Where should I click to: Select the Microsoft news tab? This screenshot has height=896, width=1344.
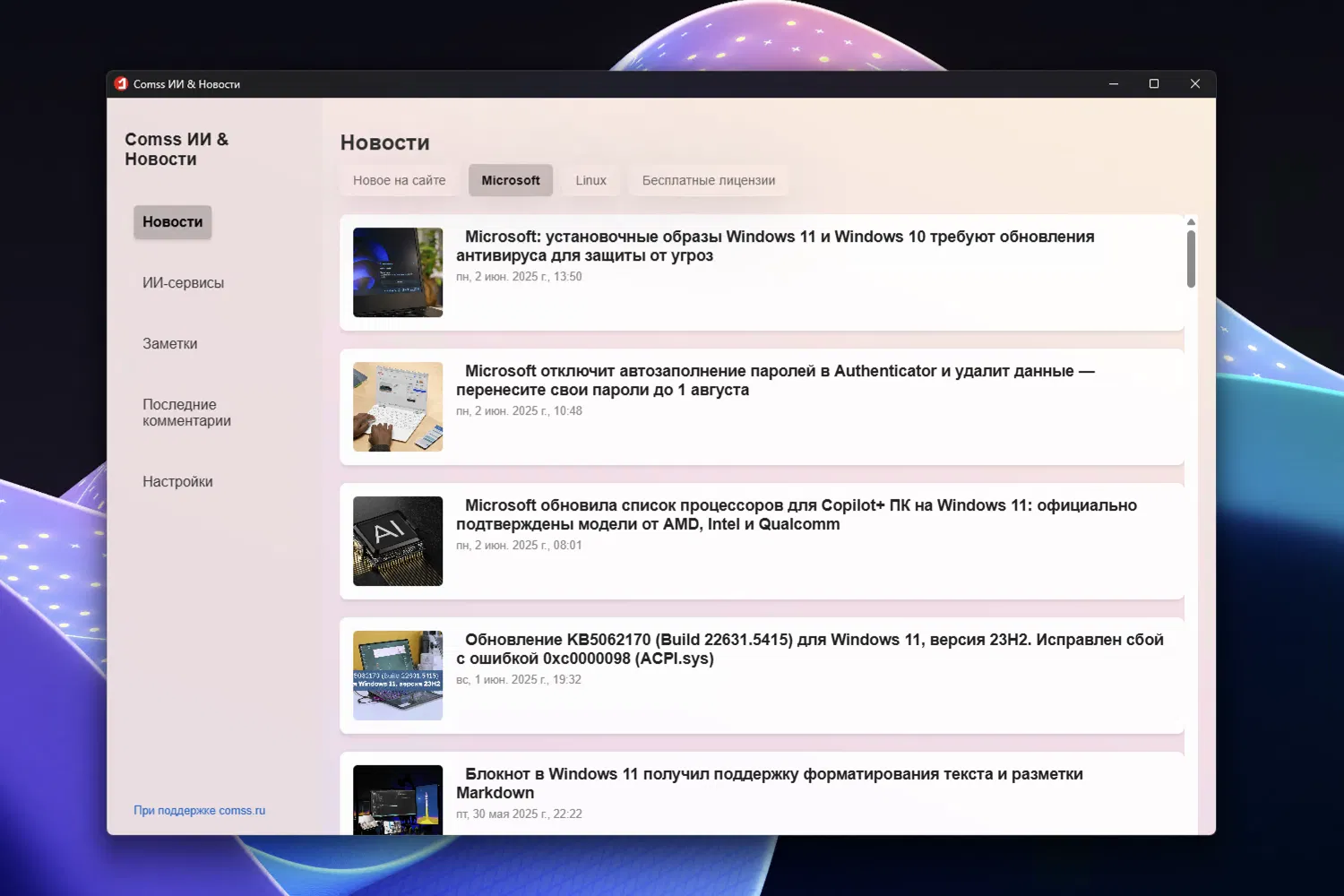point(511,180)
